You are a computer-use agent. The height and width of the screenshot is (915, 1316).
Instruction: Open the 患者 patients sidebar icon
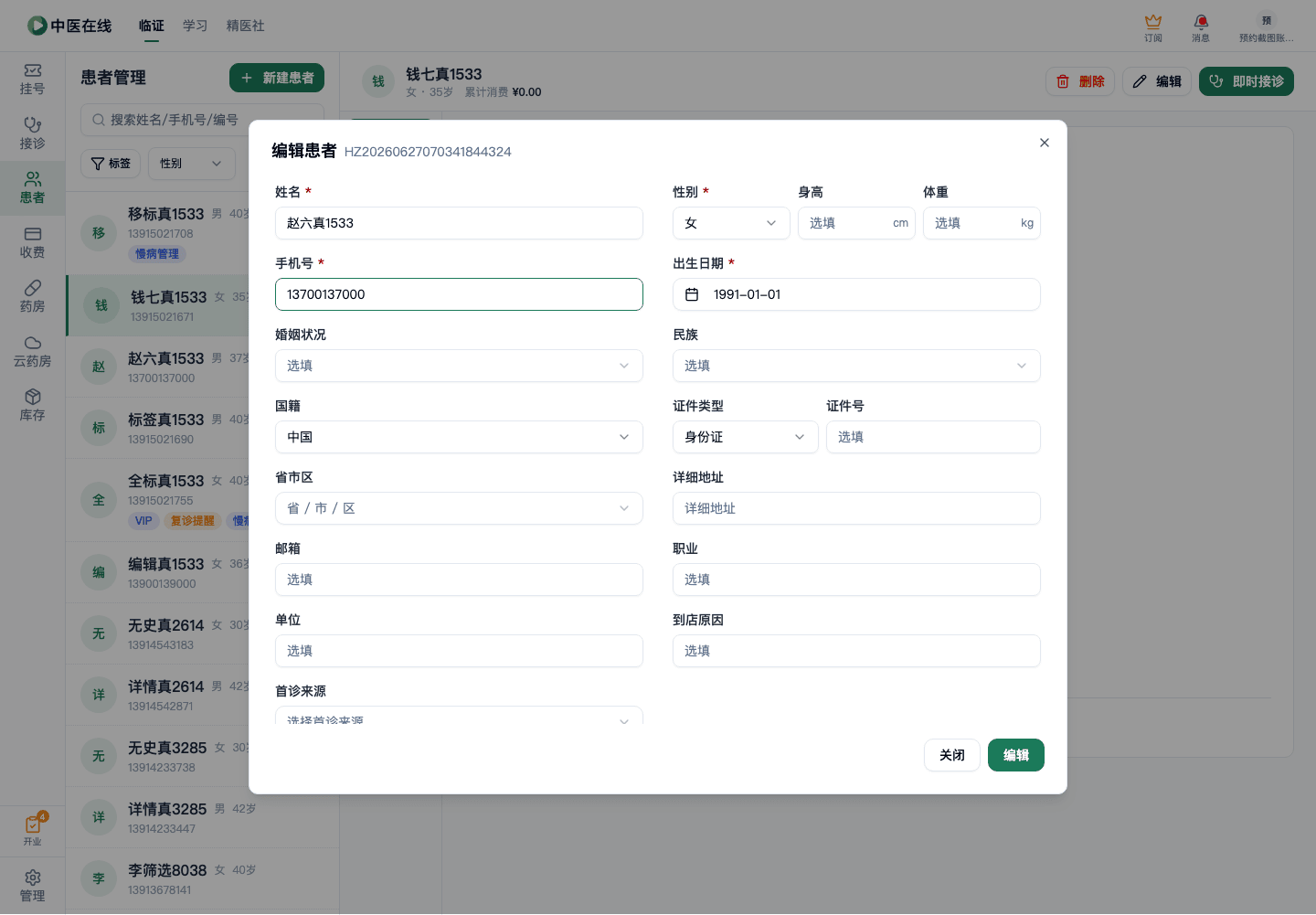pyautogui.click(x=32, y=188)
